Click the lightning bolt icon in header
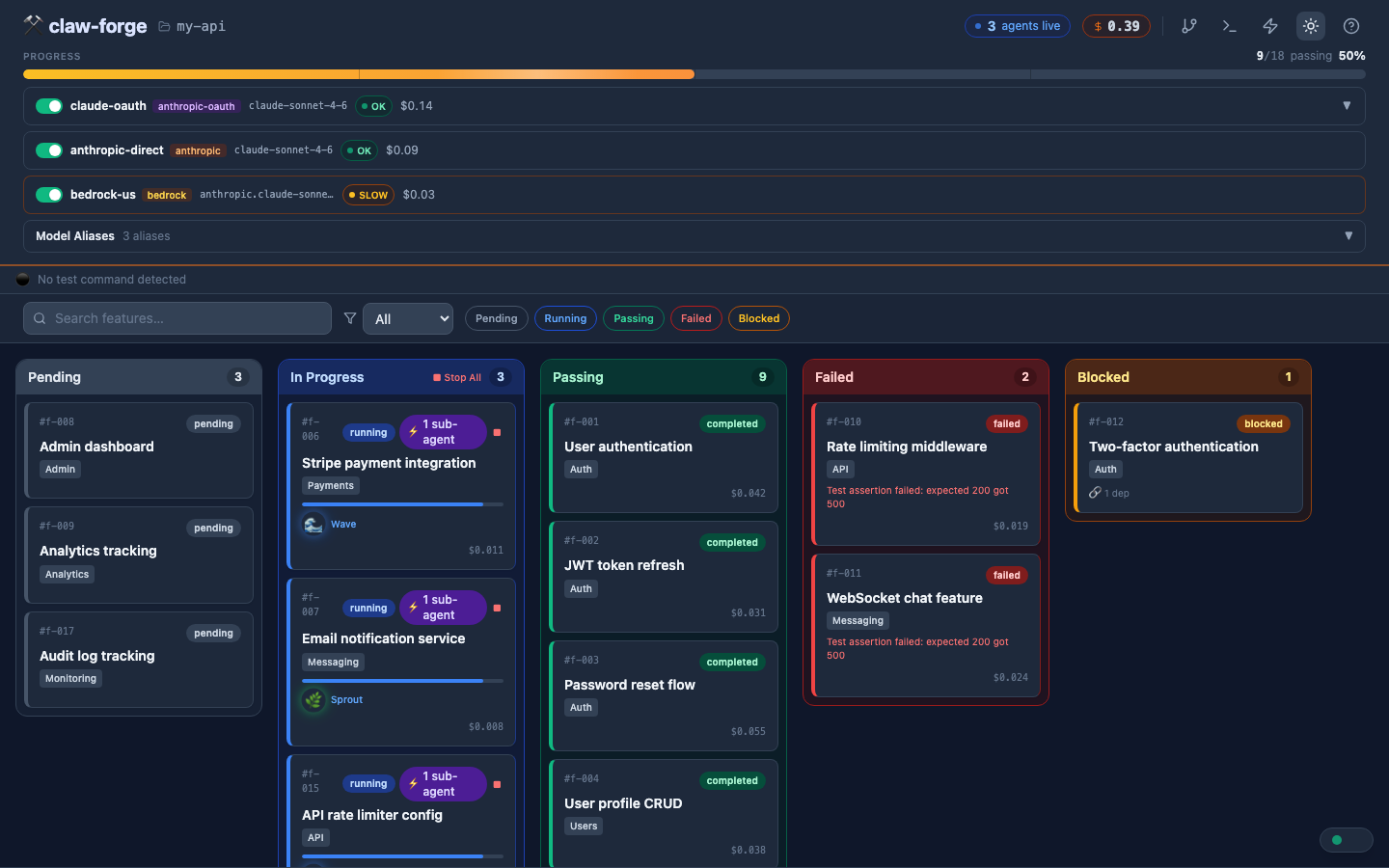The height and width of the screenshot is (868, 1389). 1270,26
